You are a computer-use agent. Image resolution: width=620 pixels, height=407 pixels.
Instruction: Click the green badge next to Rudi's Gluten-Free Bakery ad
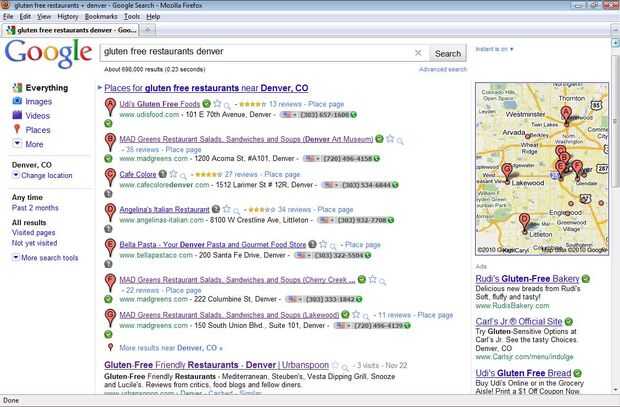[586, 279]
